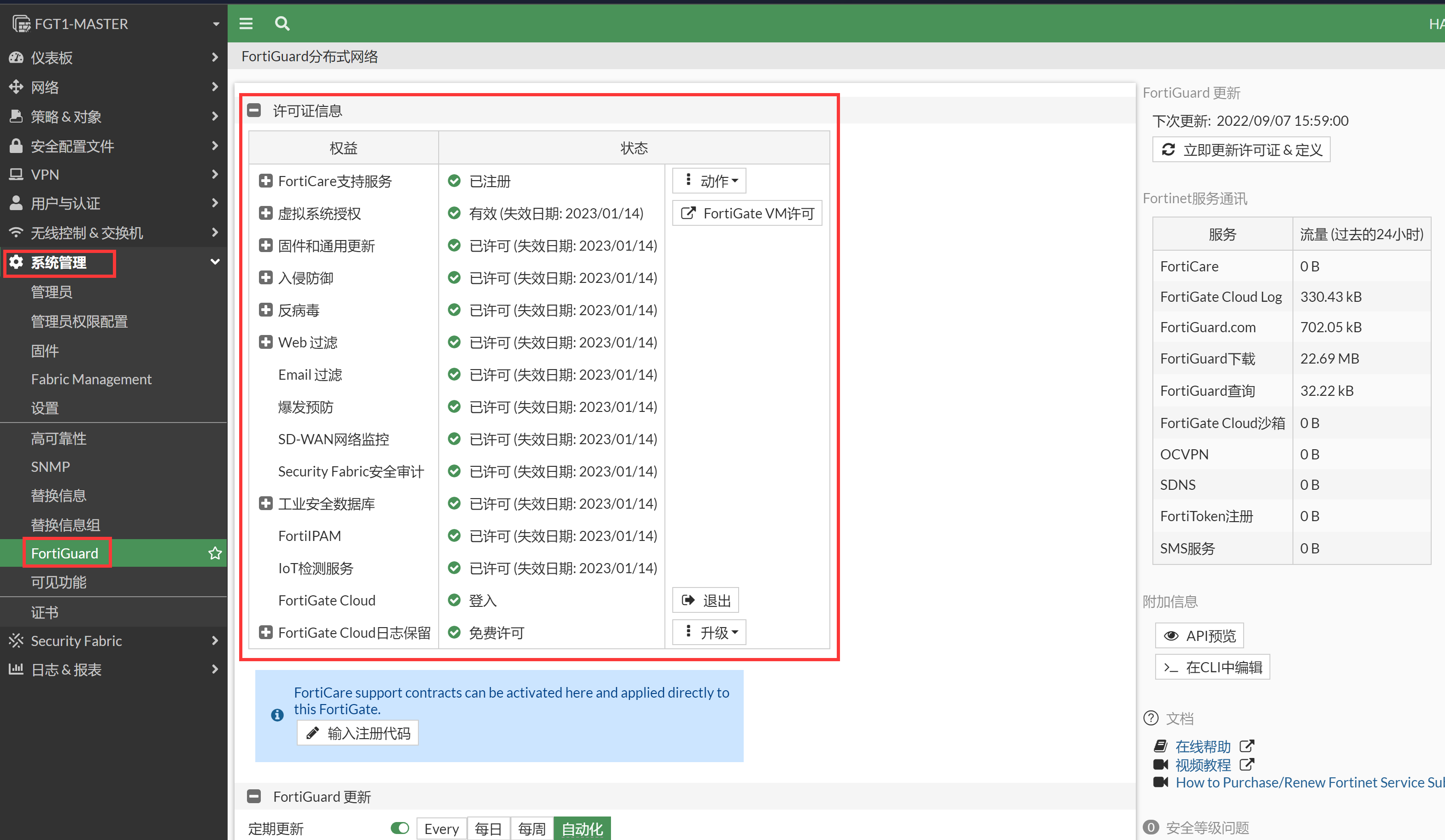
Task: Expand the 反病毒 row
Action: [x=265, y=310]
